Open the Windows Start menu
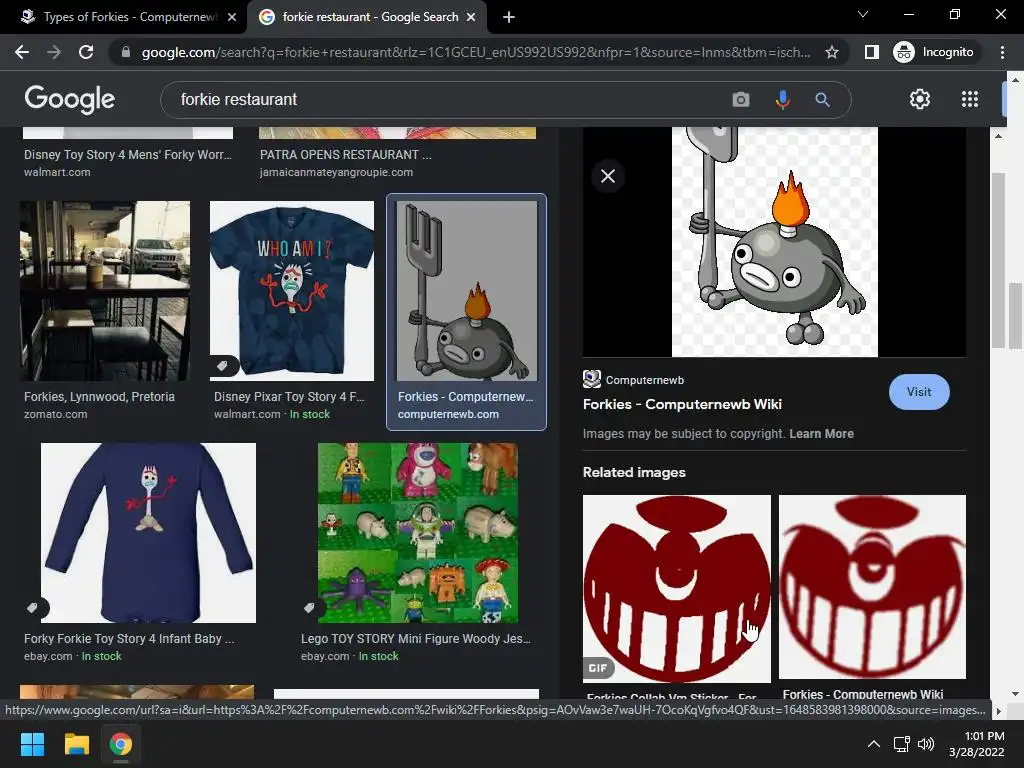This screenshot has height=768, width=1024. coord(32,744)
